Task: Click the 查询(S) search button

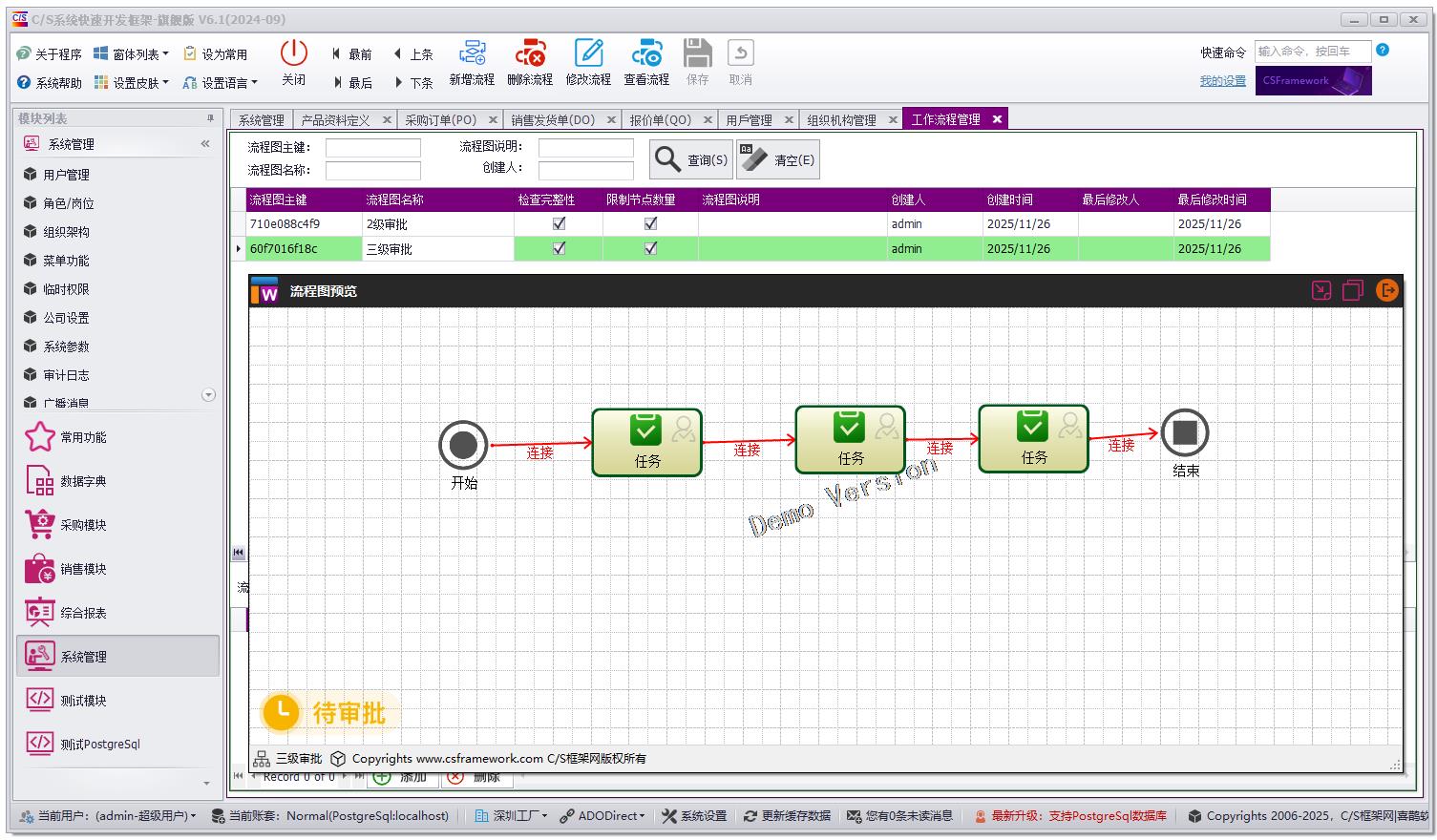Action: tap(690, 158)
